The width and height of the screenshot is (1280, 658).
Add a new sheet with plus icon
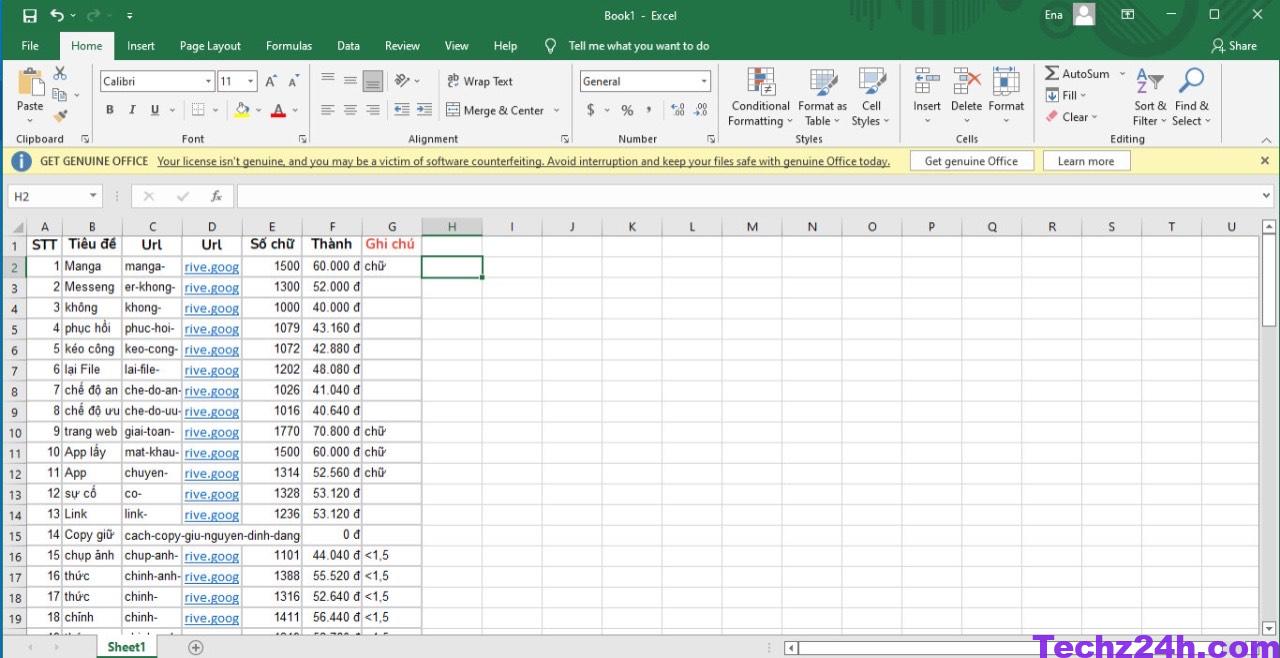(196, 647)
